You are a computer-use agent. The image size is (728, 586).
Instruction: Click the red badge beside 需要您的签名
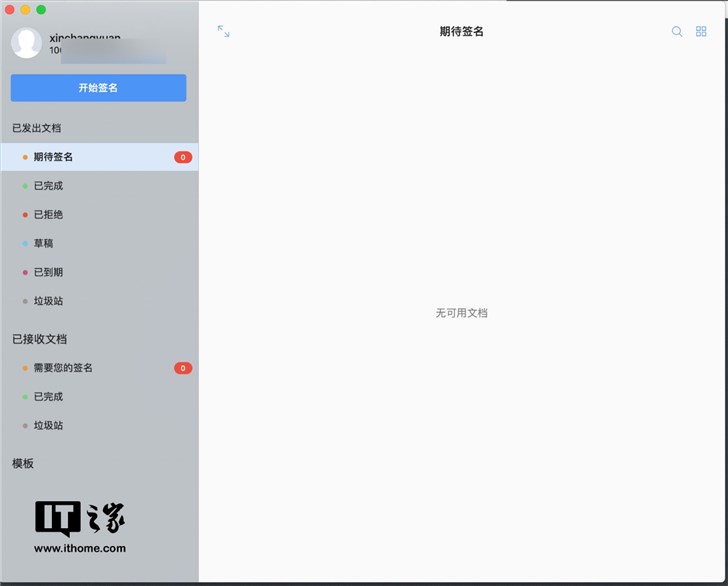pyautogui.click(x=182, y=368)
